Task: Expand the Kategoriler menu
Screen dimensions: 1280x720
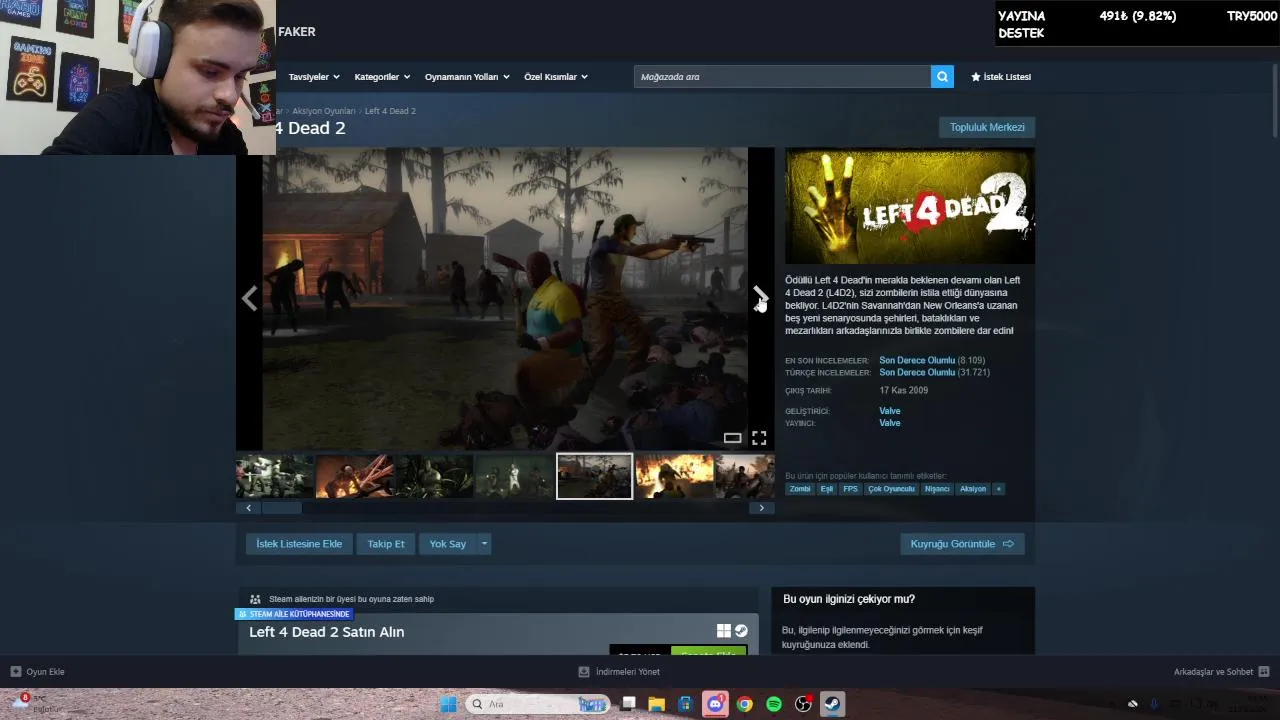Action: point(382,77)
